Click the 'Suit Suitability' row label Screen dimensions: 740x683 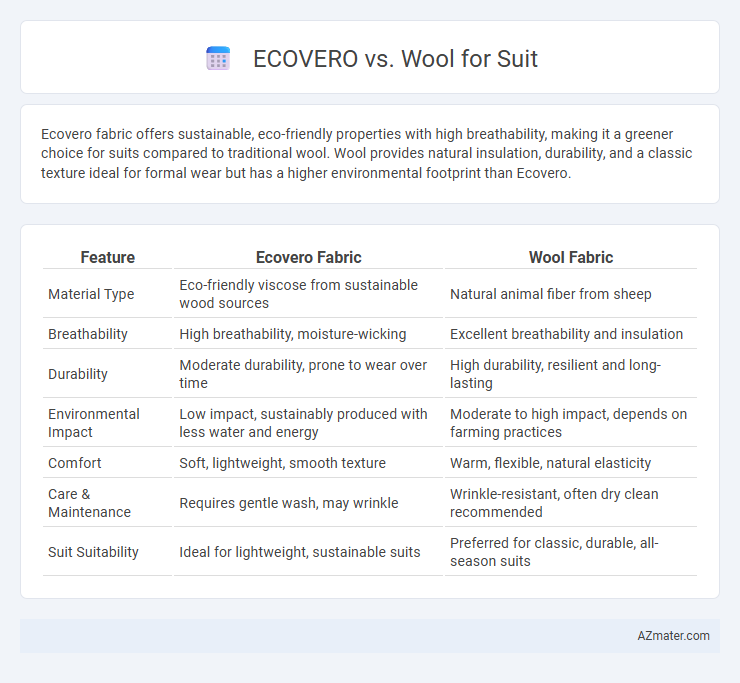click(93, 552)
